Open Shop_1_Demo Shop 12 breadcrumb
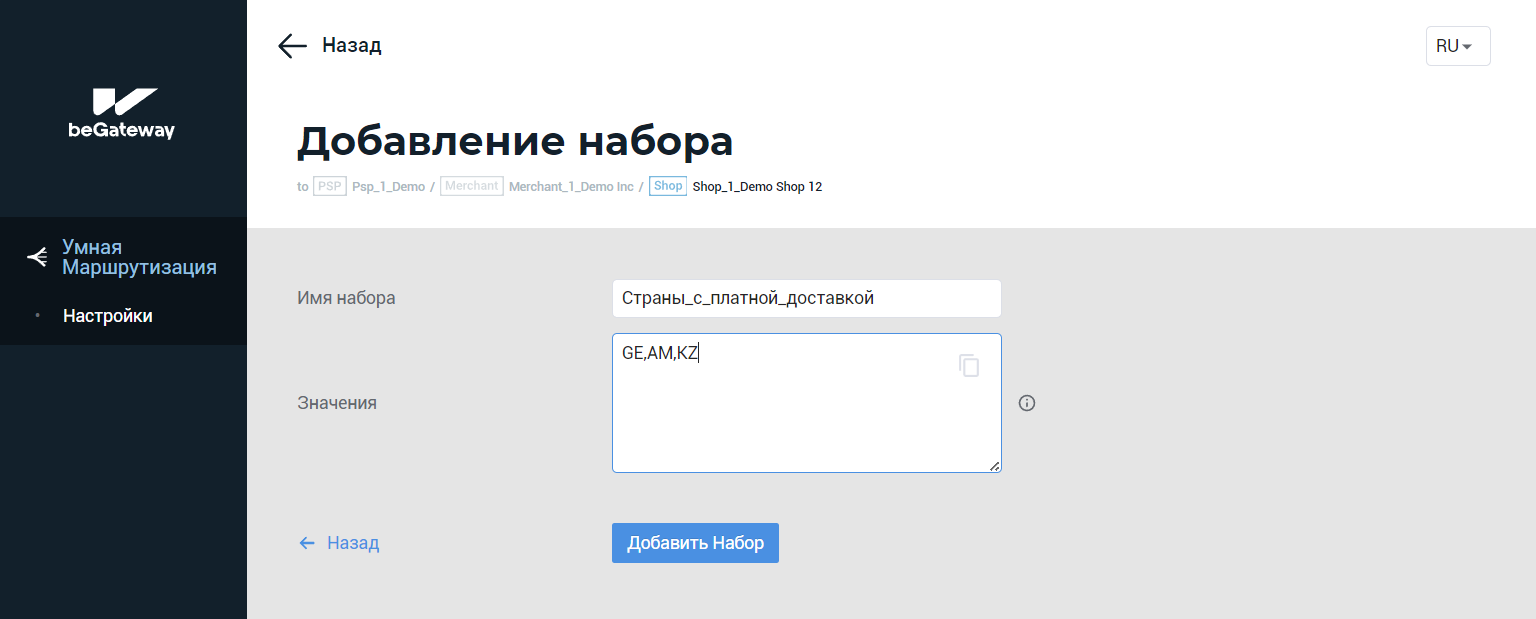 coord(757,187)
